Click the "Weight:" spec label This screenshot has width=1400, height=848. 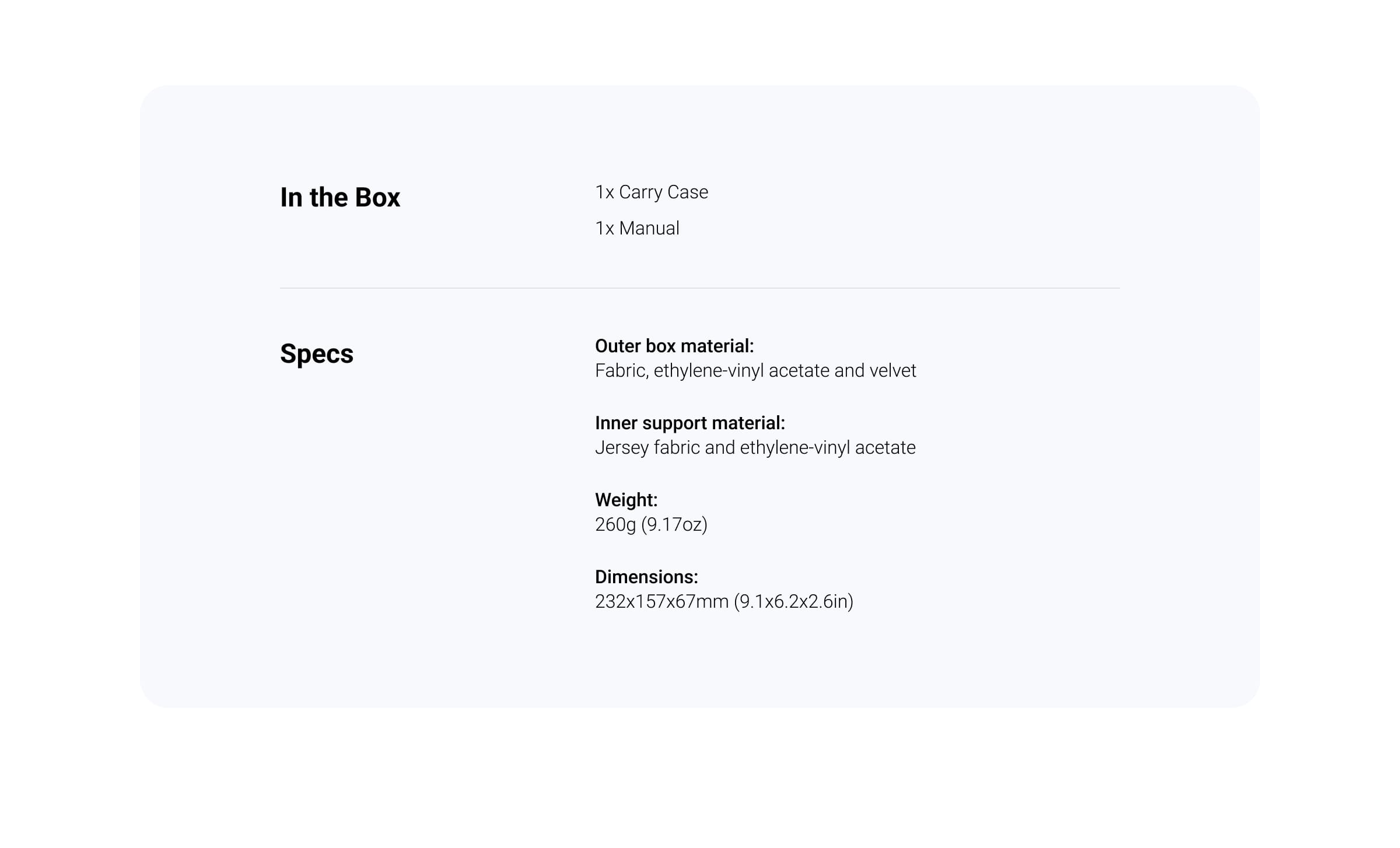pyautogui.click(x=626, y=500)
